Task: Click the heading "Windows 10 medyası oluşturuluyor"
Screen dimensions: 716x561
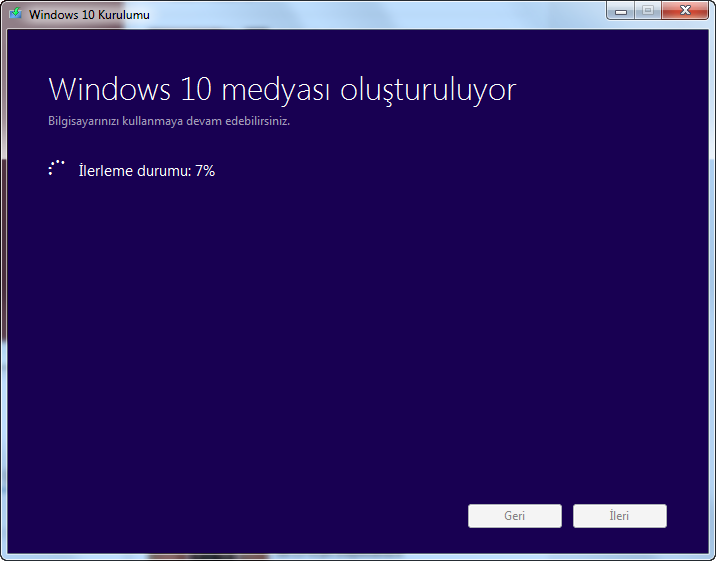Action: pyautogui.click(x=282, y=89)
